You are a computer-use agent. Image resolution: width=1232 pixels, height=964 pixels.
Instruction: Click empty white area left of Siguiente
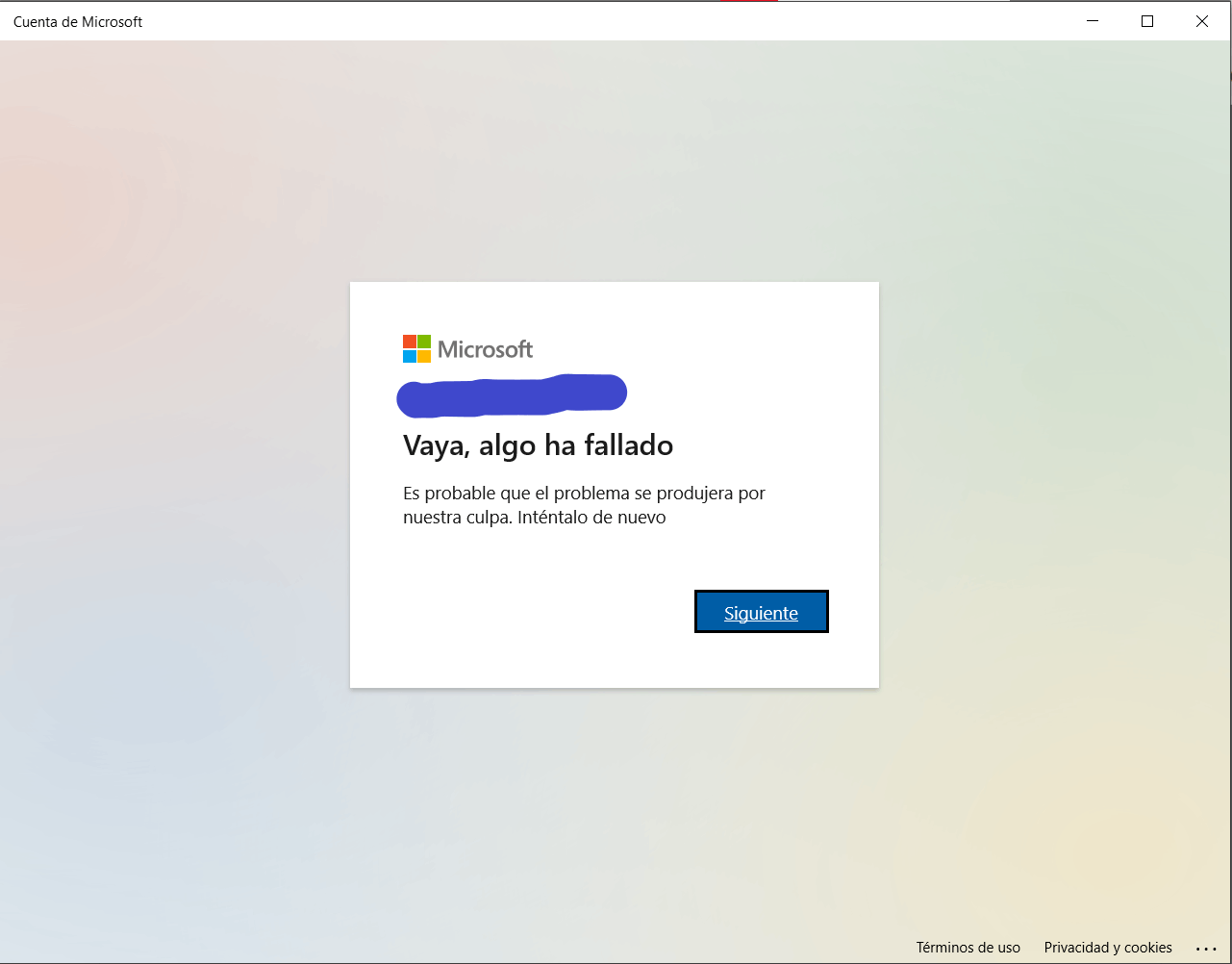pyautogui.click(x=519, y=612)
